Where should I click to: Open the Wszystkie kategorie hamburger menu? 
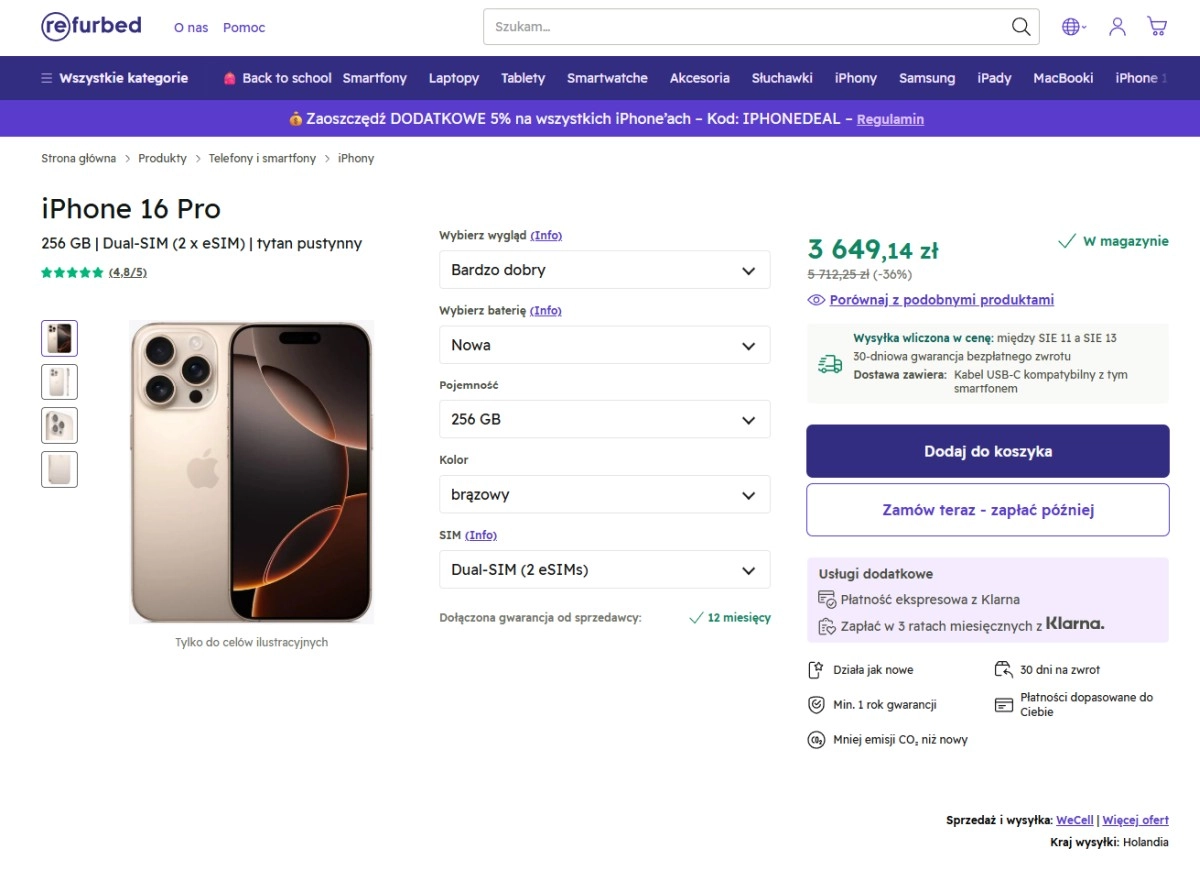click(x=114, y=78)
